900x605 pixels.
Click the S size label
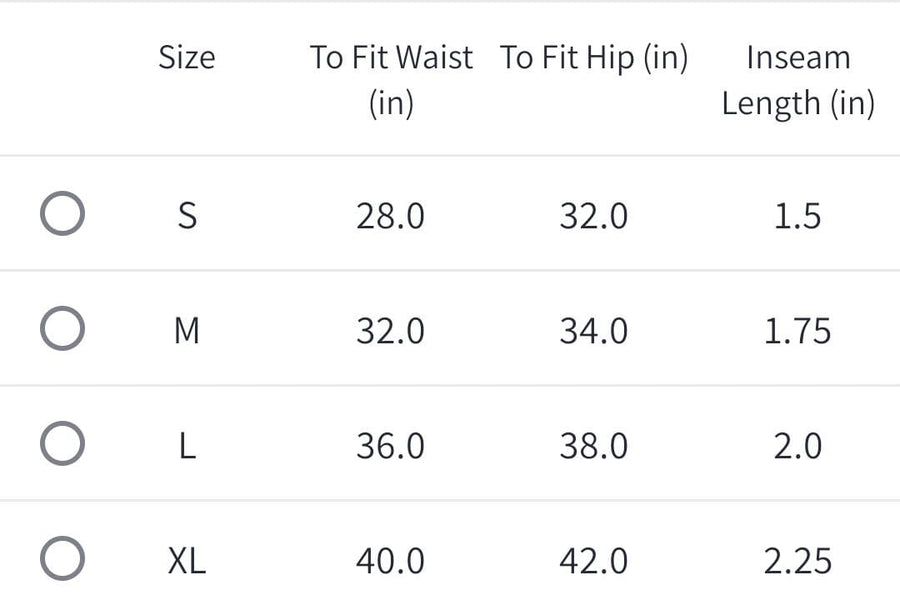click(x=187, y=216)
